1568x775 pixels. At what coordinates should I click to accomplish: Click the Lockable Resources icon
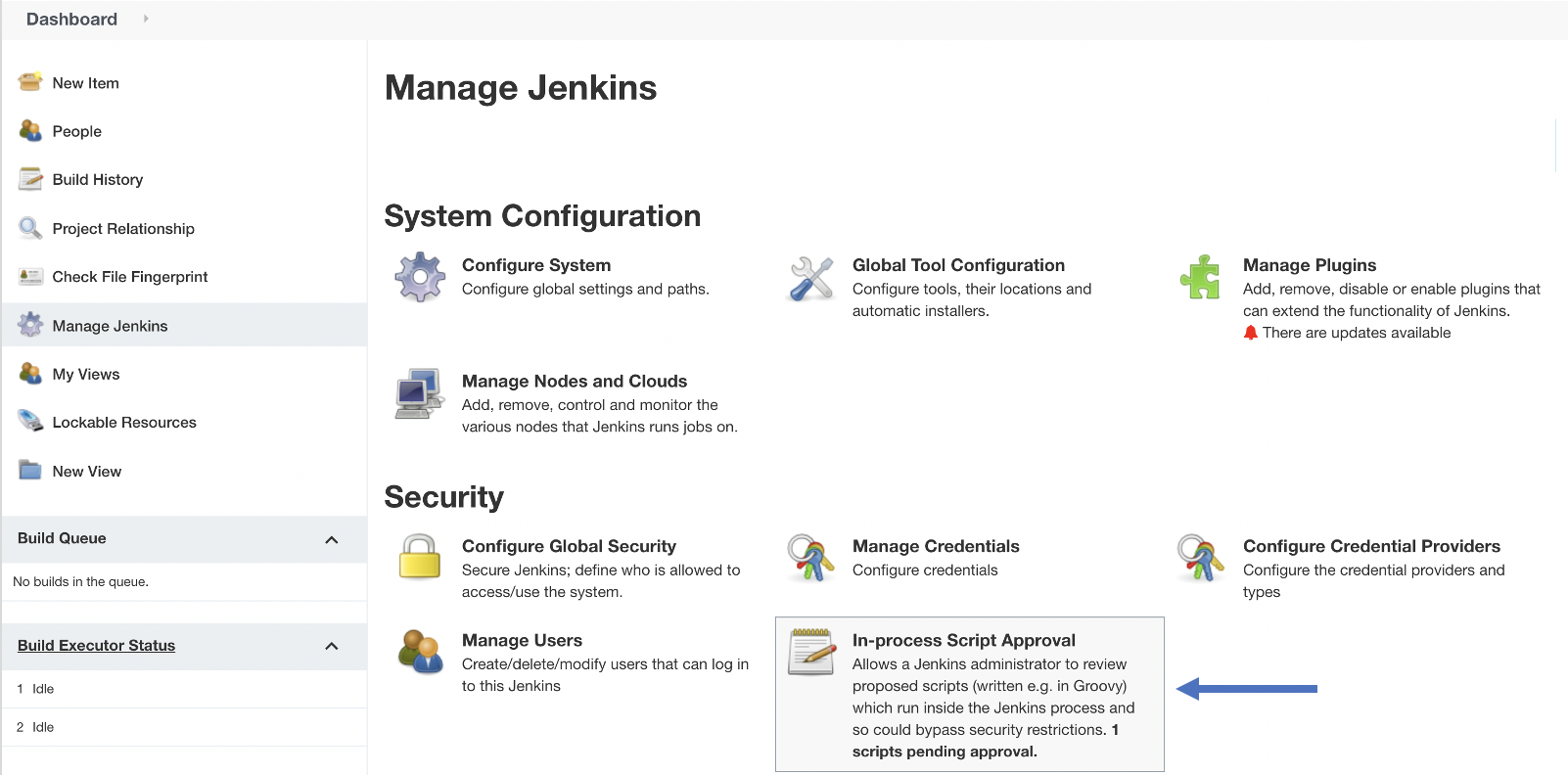(30, 422)
